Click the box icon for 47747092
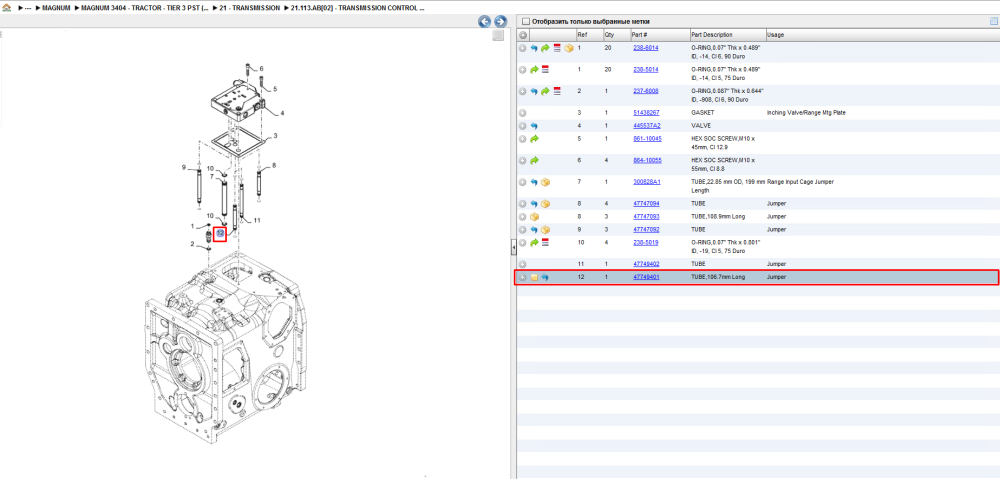 [x=545, y=230]
